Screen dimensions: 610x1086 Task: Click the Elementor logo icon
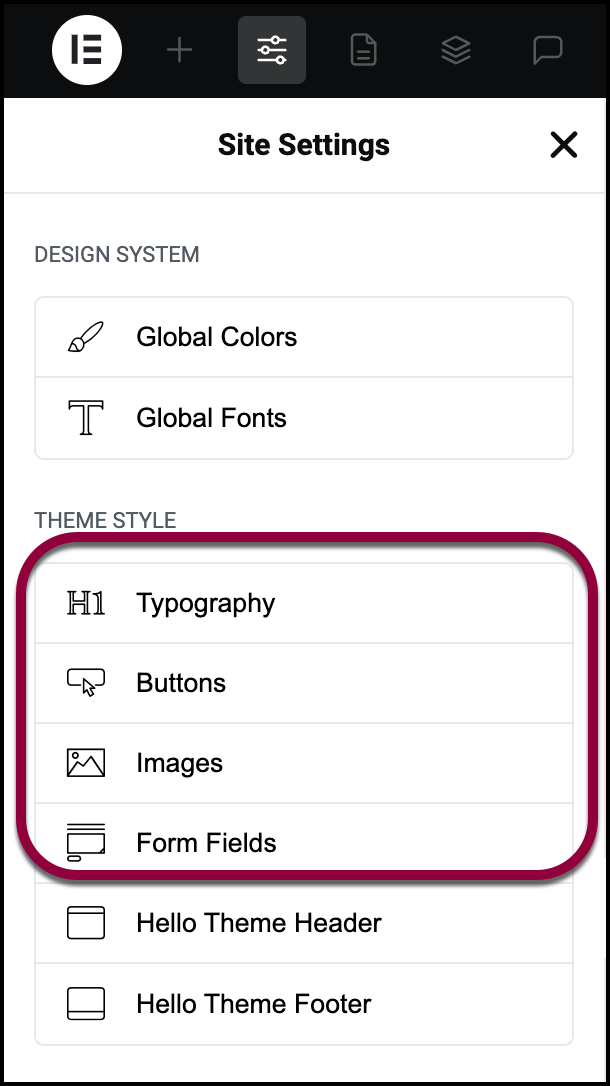coord(87,50)
